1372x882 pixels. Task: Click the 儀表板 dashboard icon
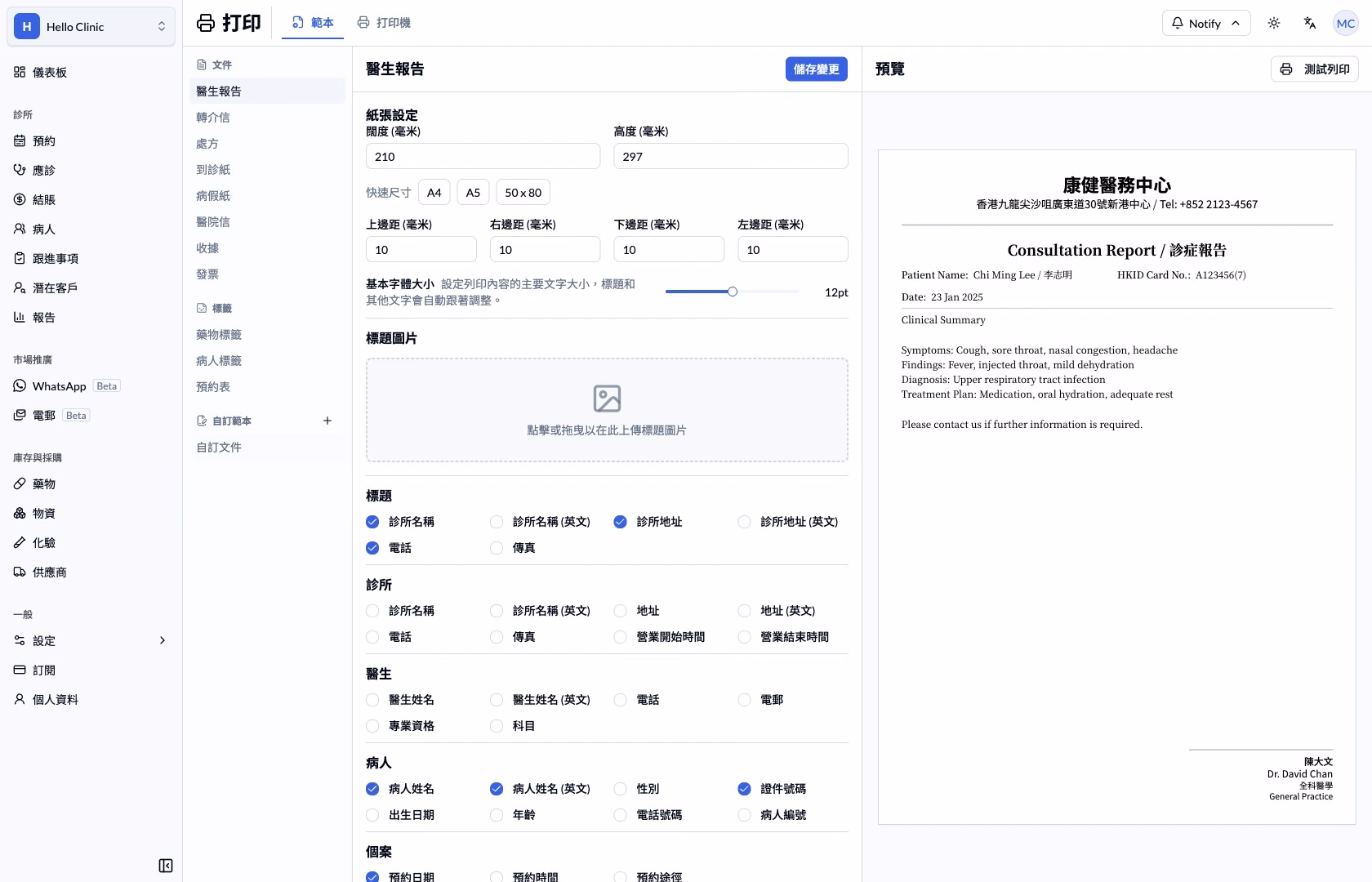tap(20, 72)
